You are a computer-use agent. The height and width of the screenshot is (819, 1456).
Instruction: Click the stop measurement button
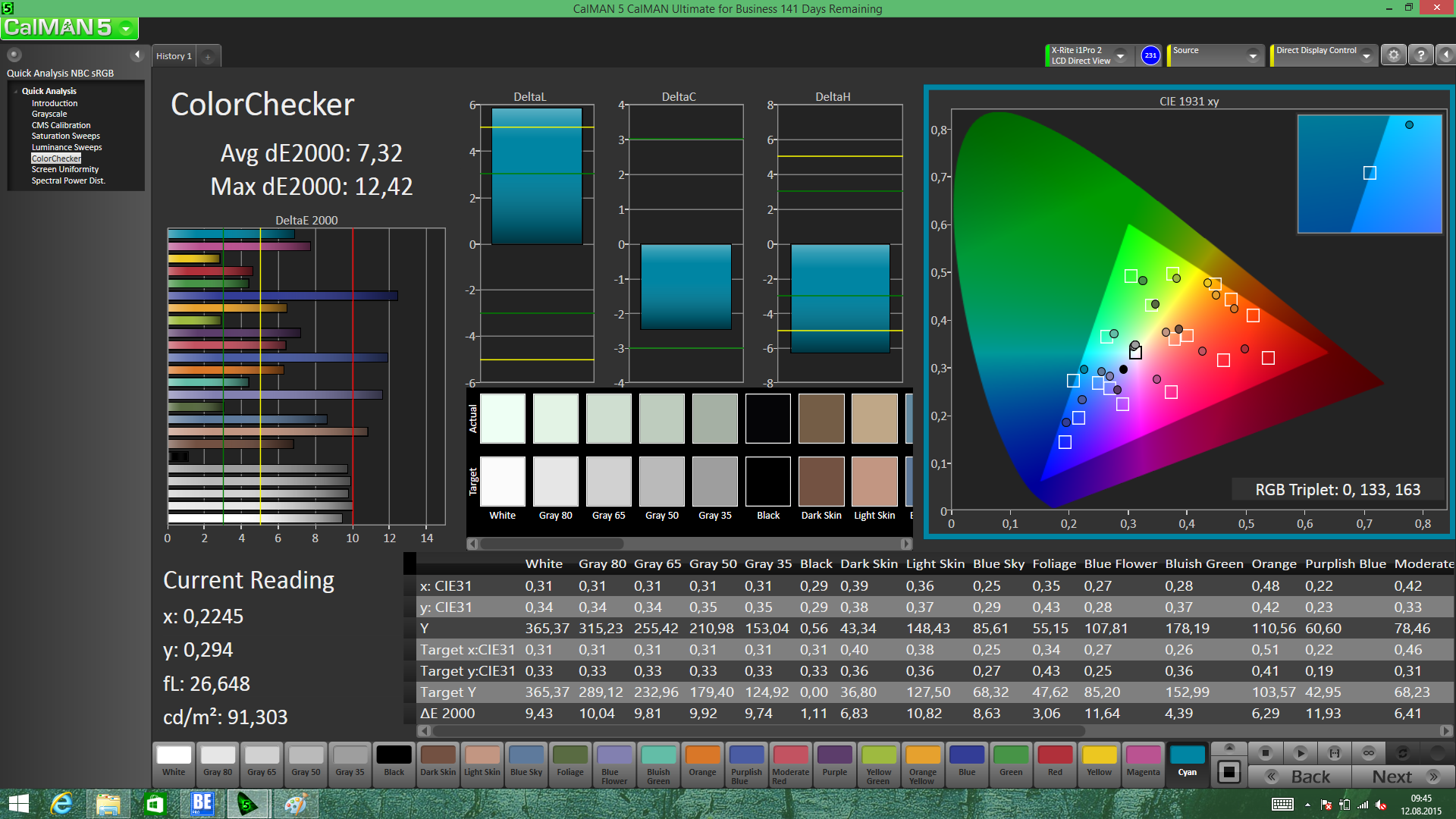point(1265,753)
